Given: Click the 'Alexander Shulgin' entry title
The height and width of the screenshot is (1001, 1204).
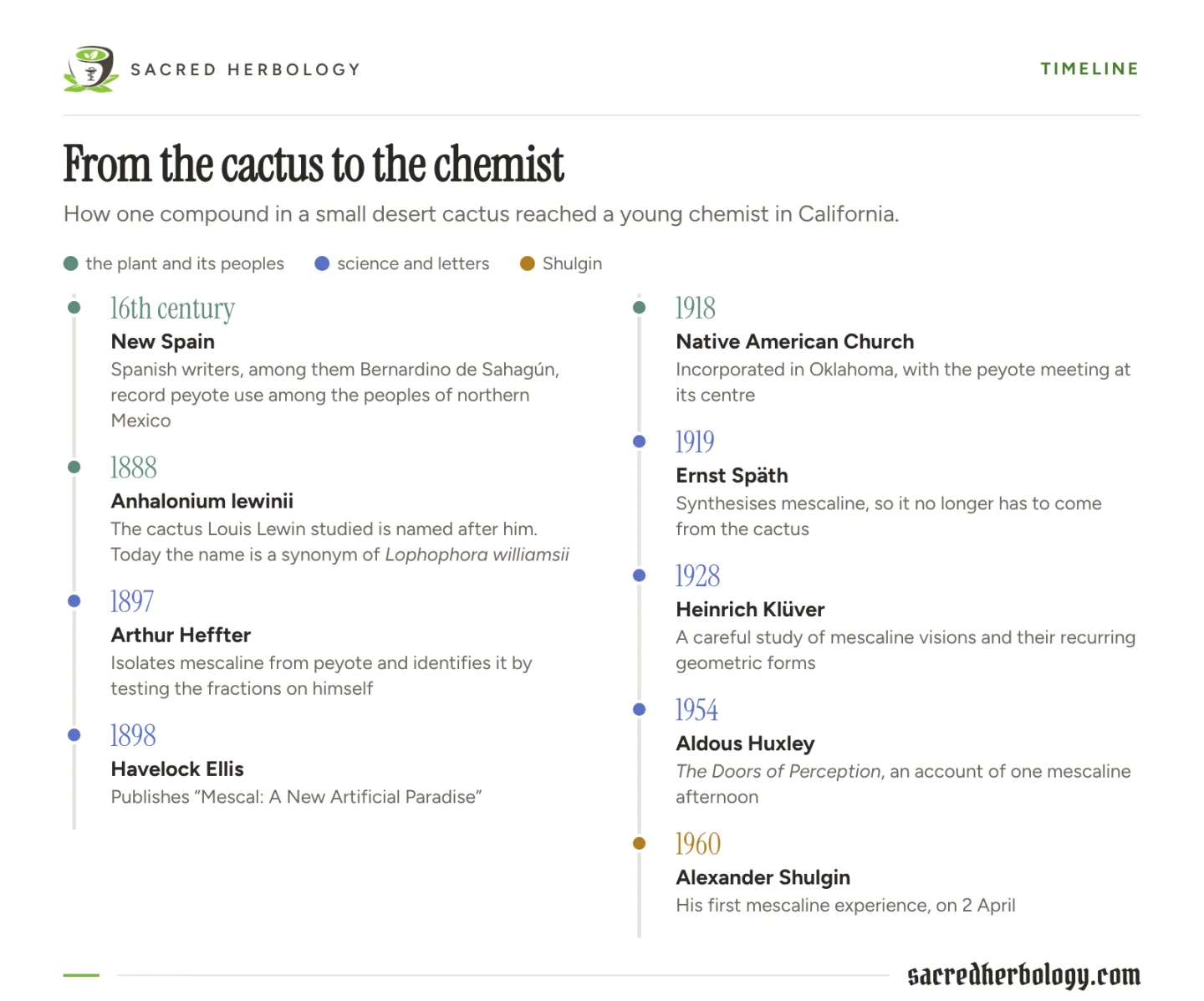Looking at the screenshot, I should [763, 877].
